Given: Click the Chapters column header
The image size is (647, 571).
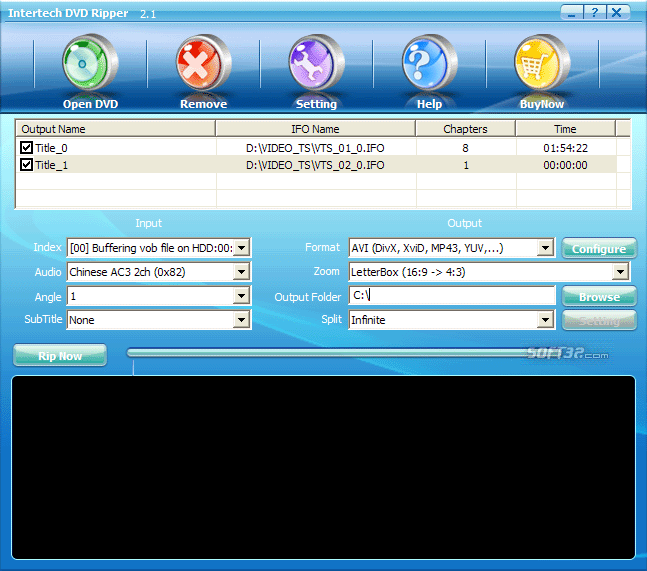Looking at the screenshot, I should click(x=465, y=129).
